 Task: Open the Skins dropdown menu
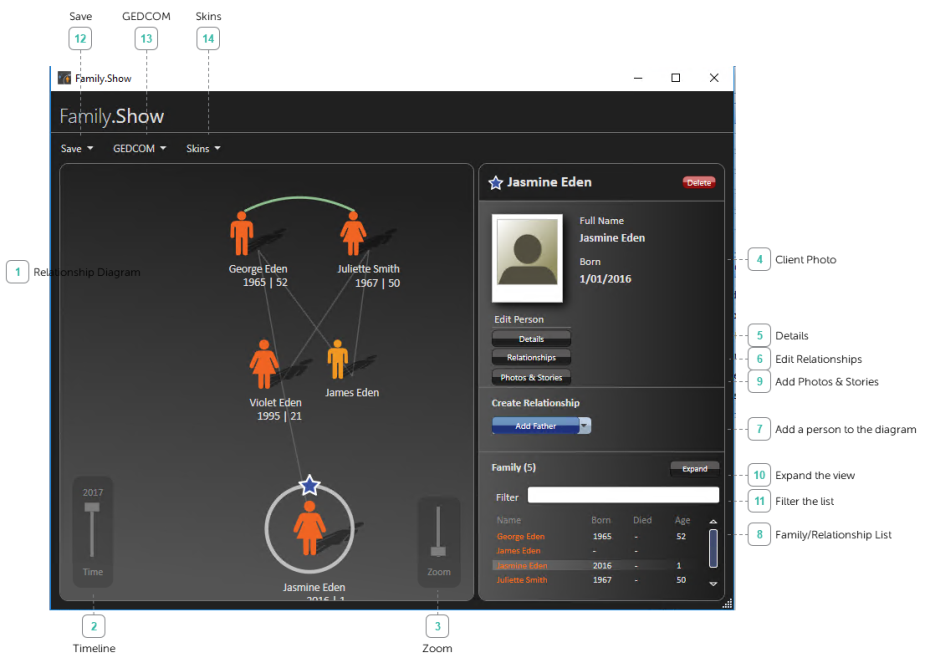pos(203,148)
